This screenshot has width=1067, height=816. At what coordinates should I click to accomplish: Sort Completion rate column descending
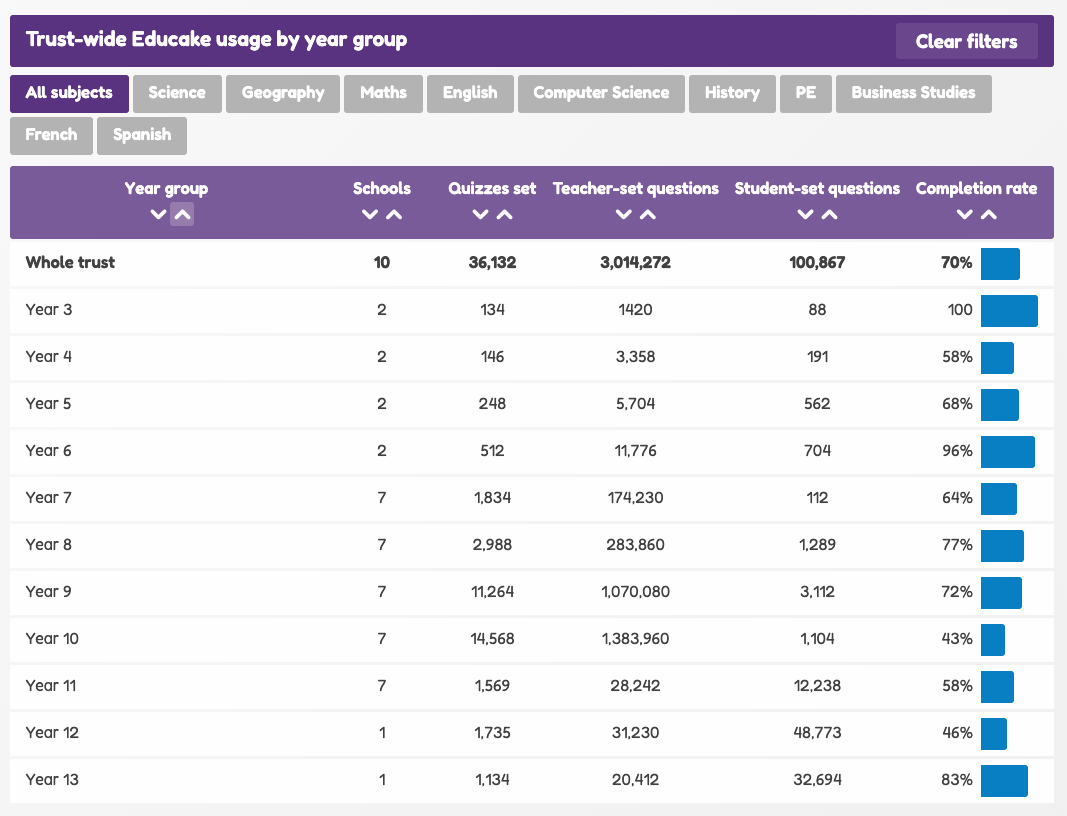pyautogui.click(x=964, y=214)
